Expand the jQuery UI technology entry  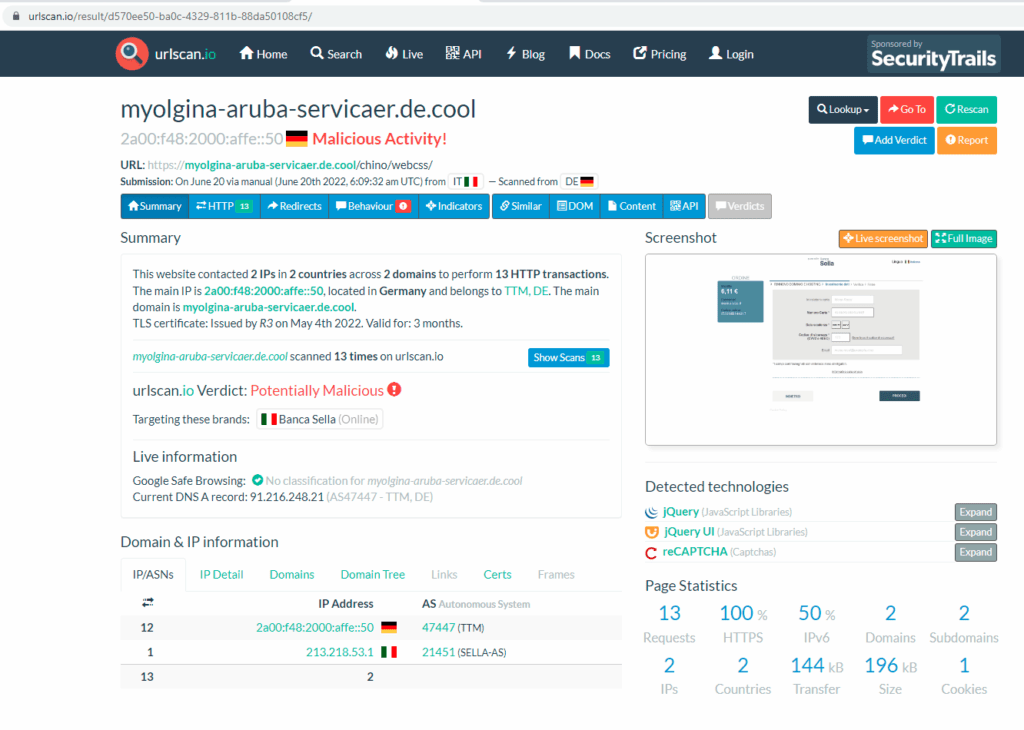pos(976,532)
